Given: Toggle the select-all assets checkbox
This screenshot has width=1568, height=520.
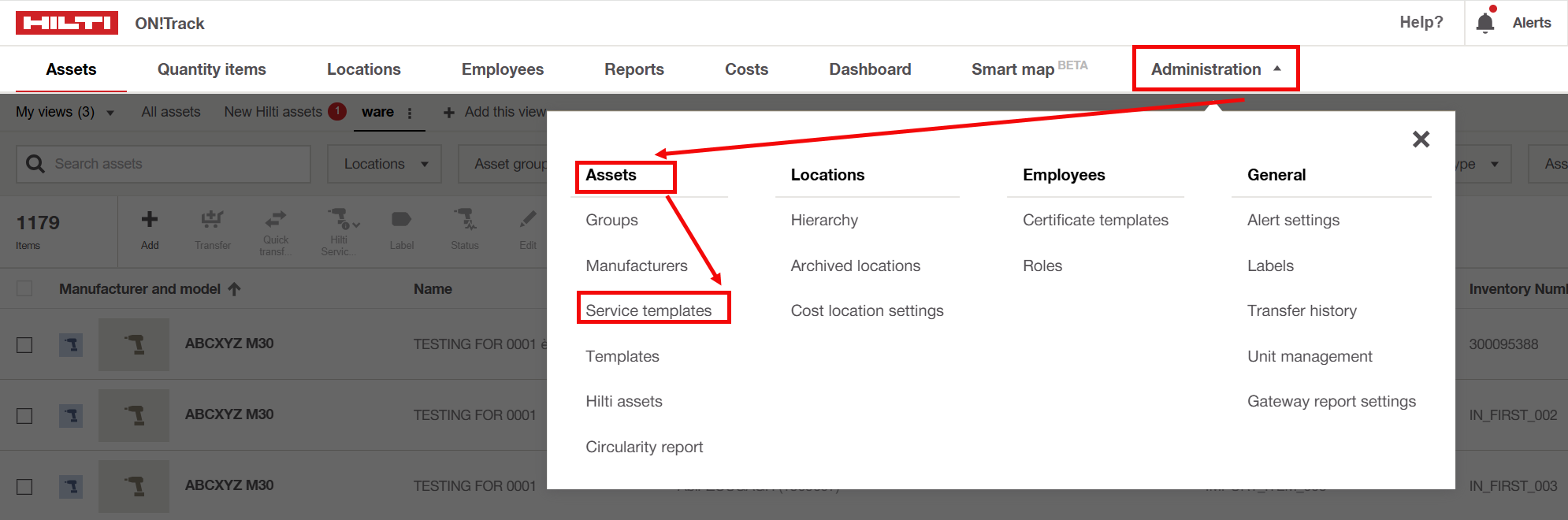Looking at the screenshot, I should point(24,289).
